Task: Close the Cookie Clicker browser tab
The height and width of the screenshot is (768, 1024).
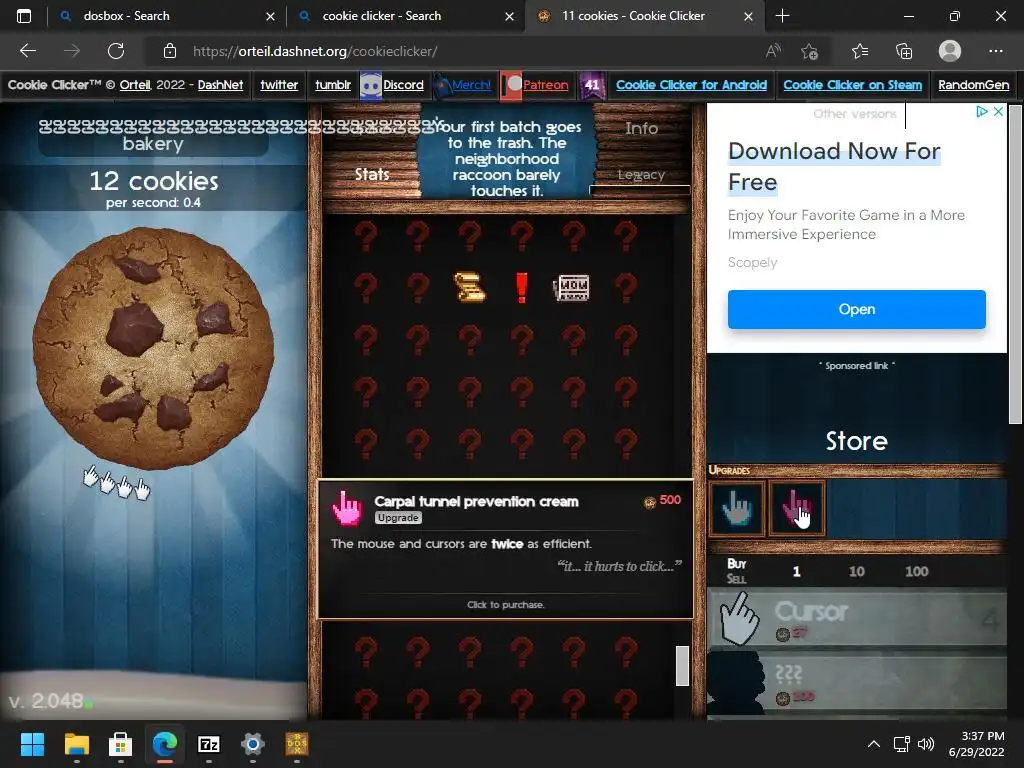Action: 748,16
